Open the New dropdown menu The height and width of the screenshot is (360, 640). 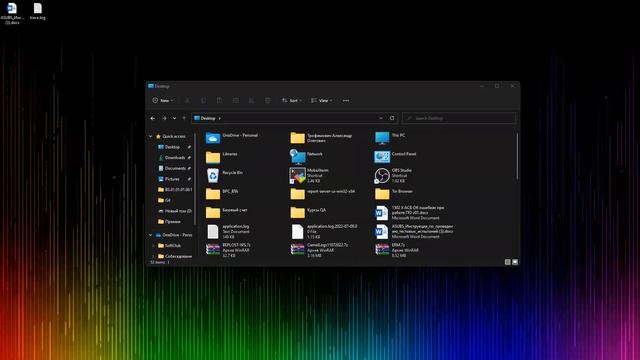162,100
